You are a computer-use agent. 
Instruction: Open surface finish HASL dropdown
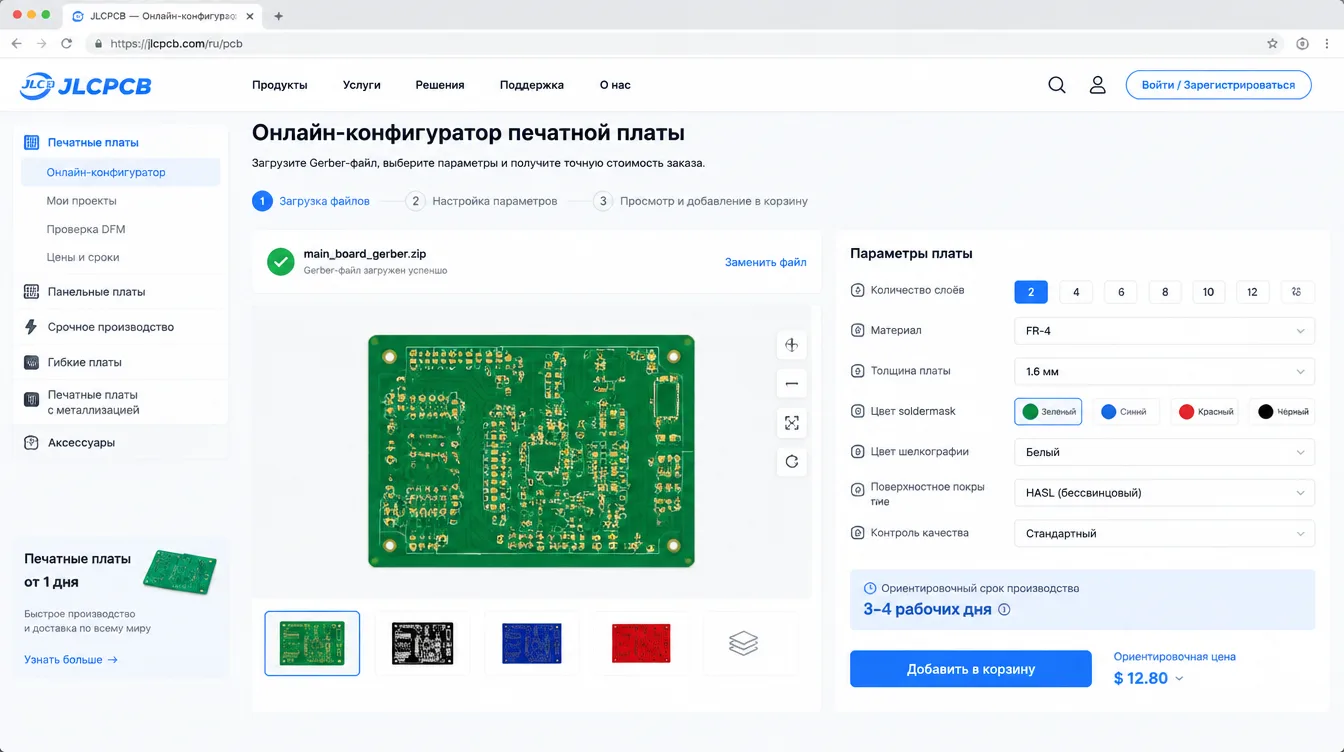[1164, 493]
